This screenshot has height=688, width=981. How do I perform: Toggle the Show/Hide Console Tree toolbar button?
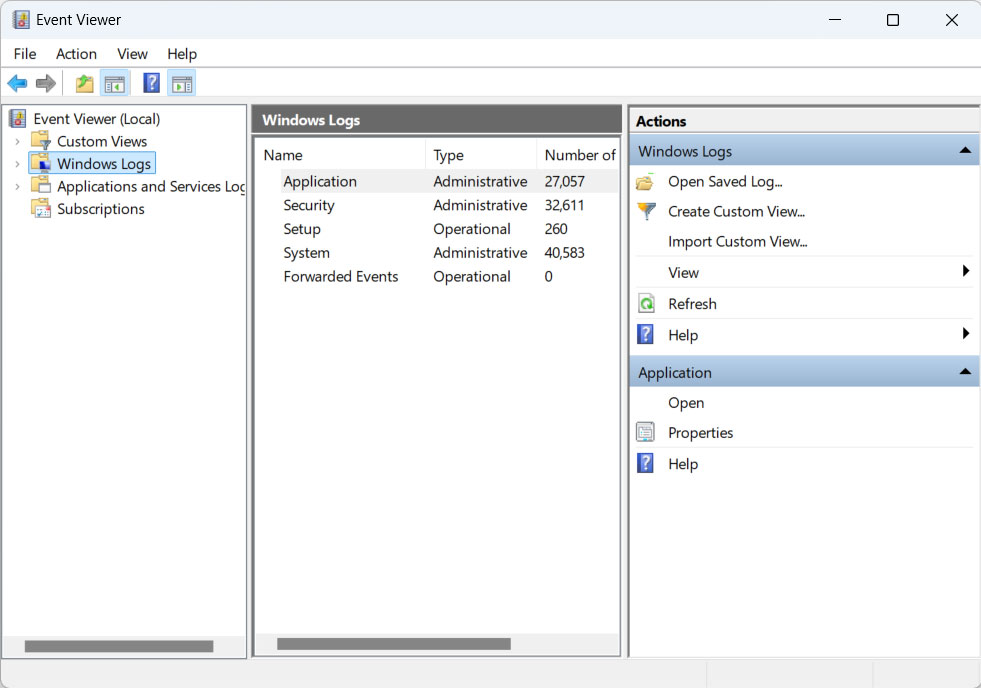pos(115,83)
